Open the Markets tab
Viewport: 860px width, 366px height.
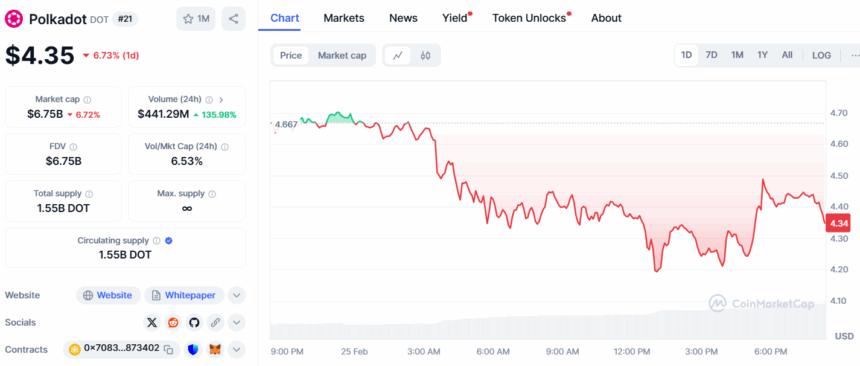[x=344, y=18]
